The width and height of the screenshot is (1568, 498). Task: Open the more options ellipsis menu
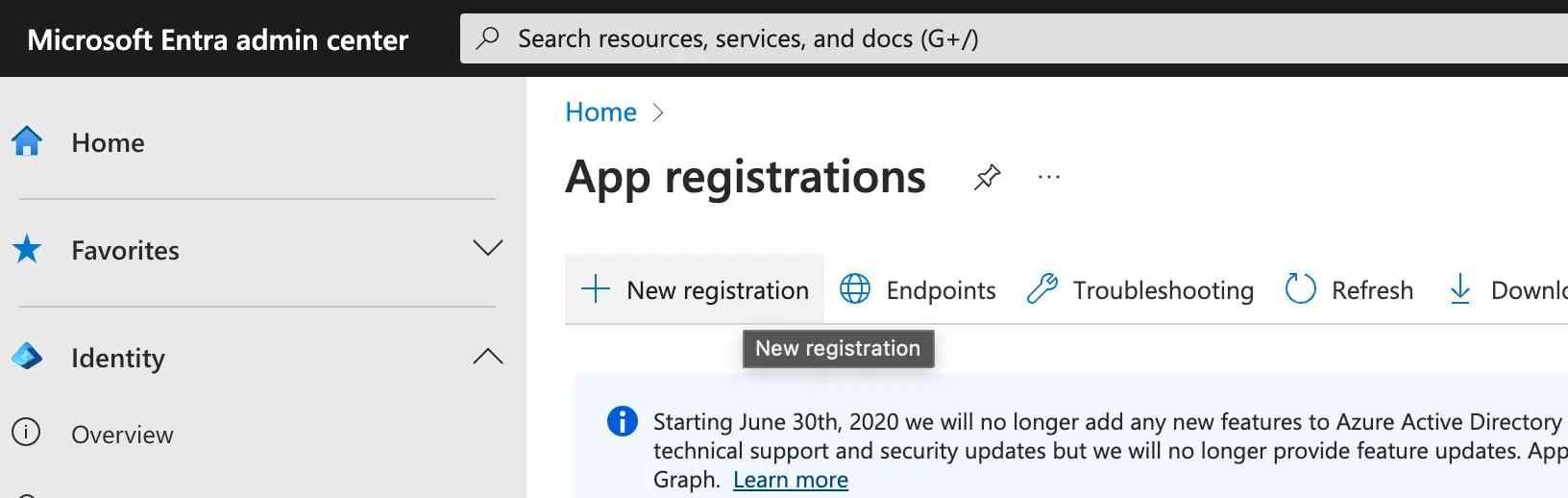tap(1049, 177)
